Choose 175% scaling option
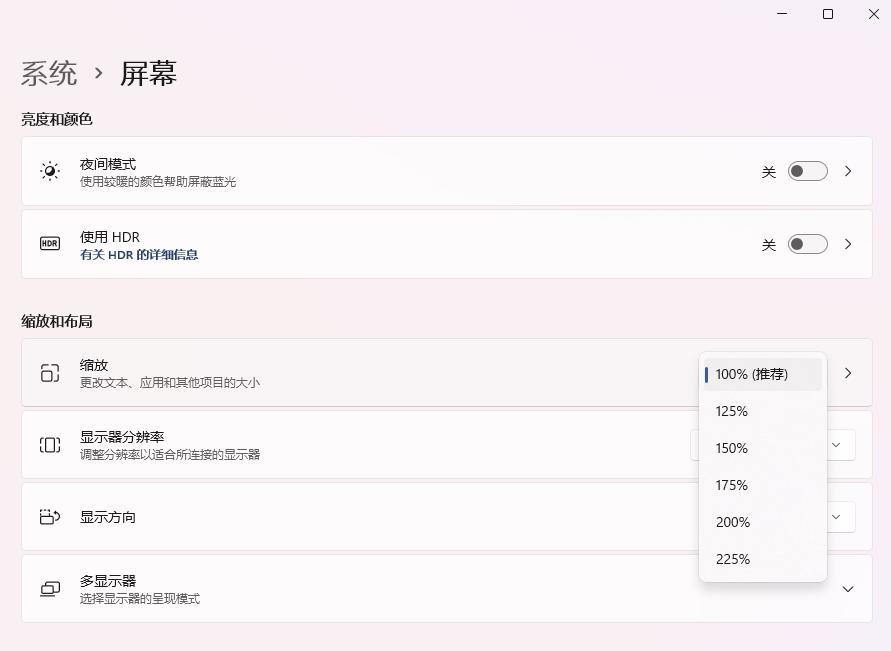Screen dimensions: 891x651 [x=732, y=485]
